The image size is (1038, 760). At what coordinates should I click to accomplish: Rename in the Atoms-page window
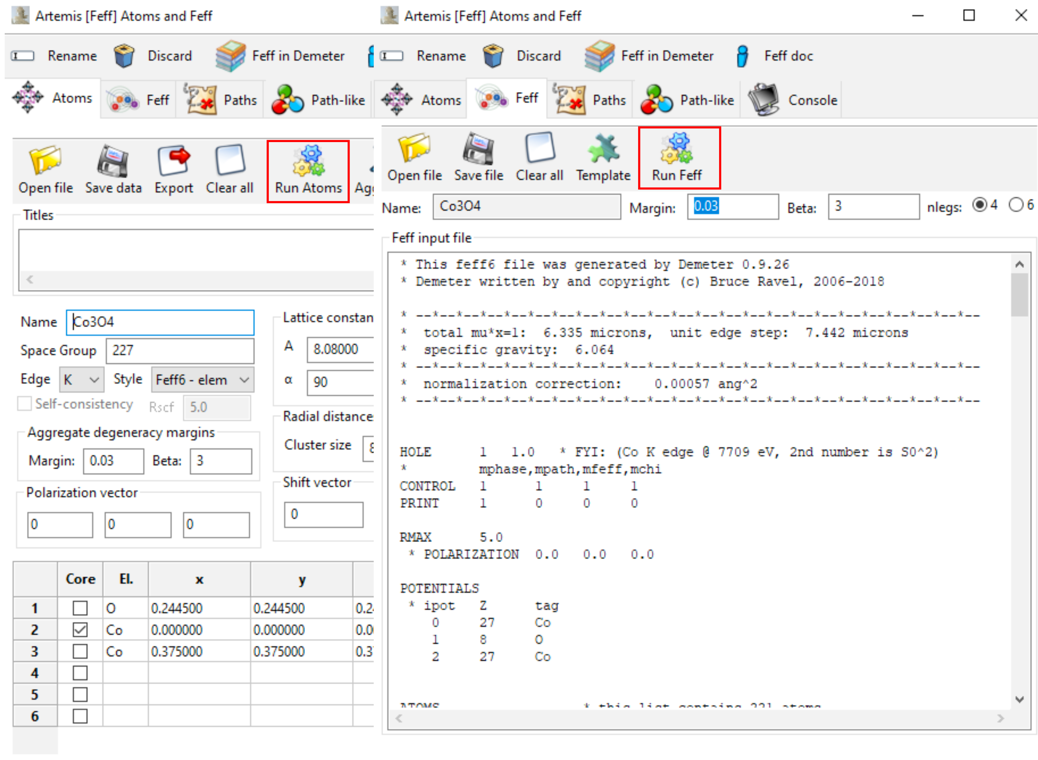click(x=54, y=56)
